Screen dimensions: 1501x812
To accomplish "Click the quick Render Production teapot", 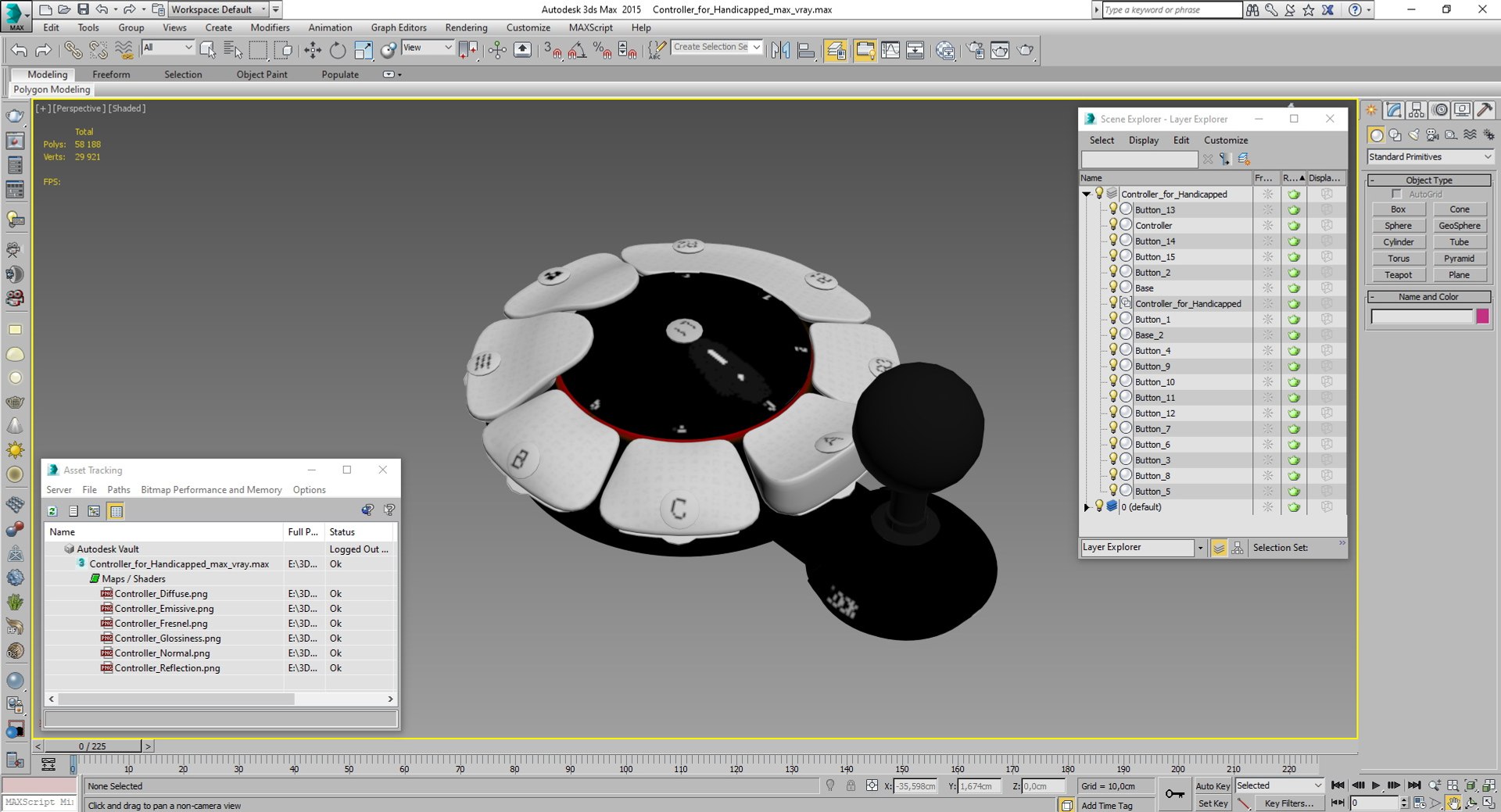I will point(1026,50).
